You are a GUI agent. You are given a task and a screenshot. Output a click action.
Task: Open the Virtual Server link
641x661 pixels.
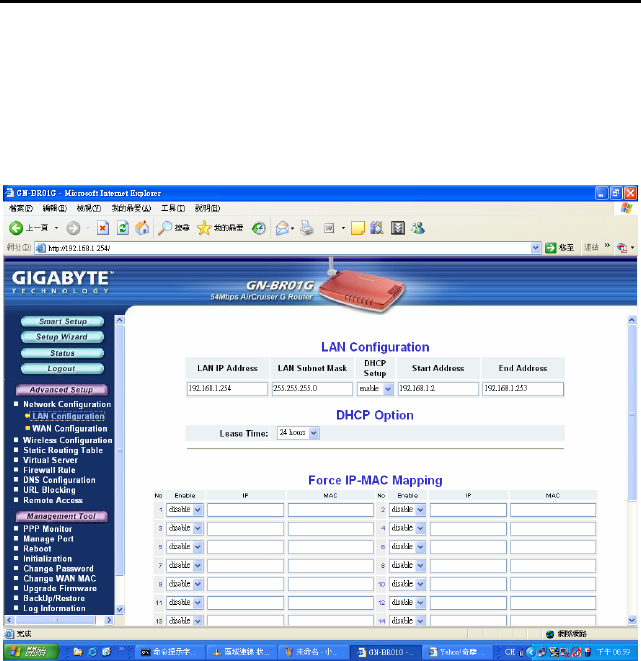point(51,460)
